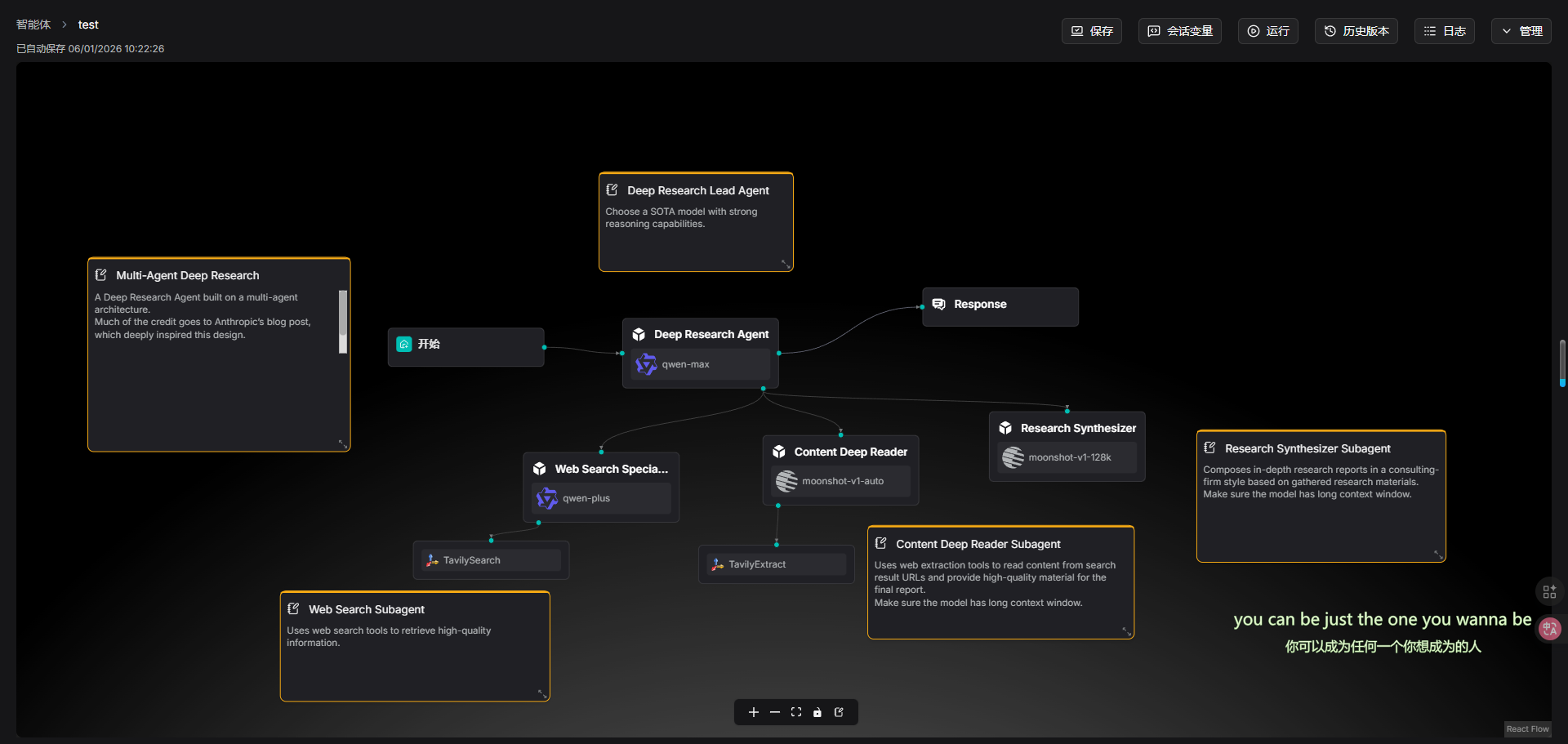Viewport: 1568px width, 744px height.
Task: Zoom out with the minus icon
Action: [774, 712]
